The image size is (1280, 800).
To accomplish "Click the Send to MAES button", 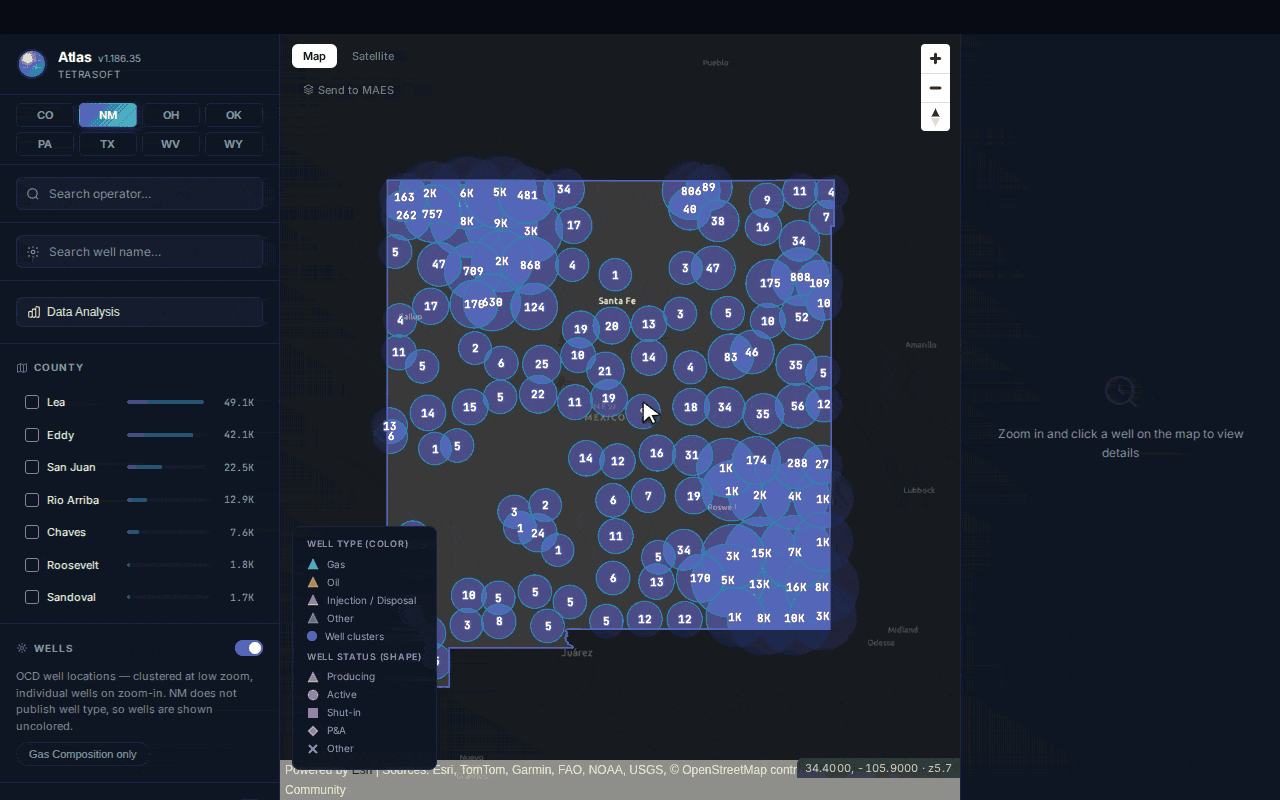I will click(x=349, y=90).
